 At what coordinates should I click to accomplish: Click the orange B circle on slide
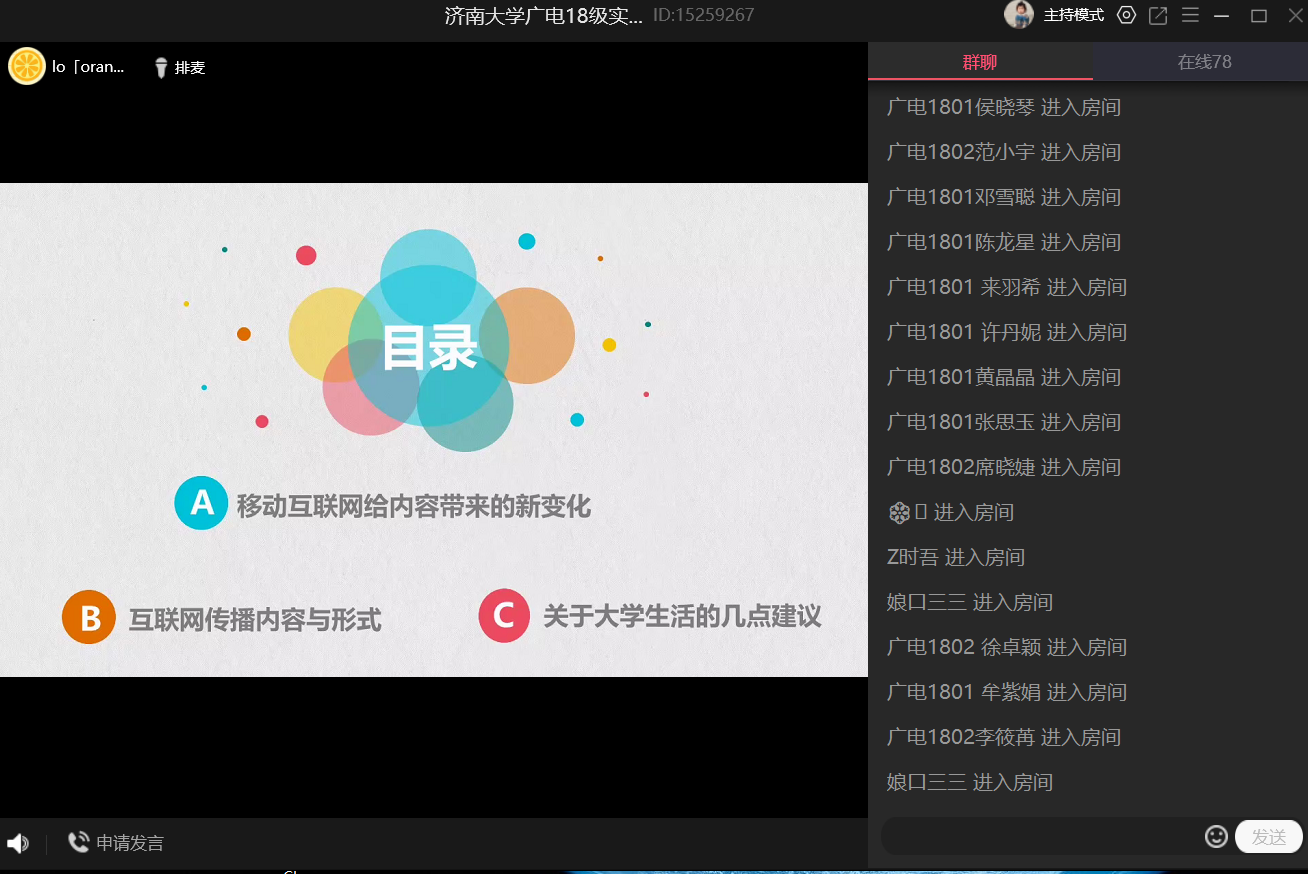[x=89, y=617]
